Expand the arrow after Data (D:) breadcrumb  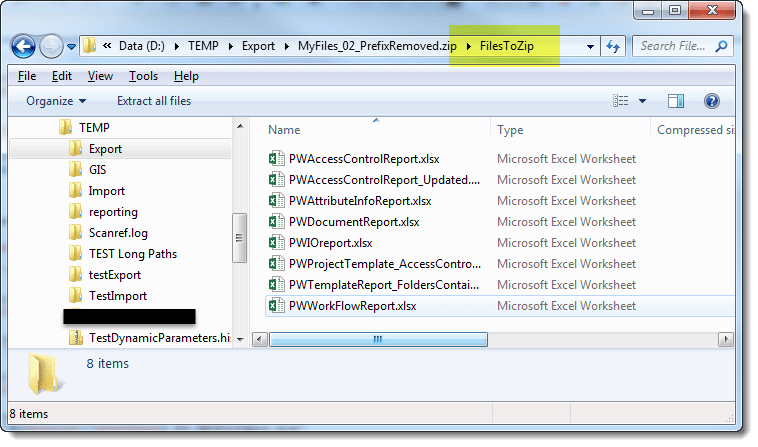[x=177, y=46]
